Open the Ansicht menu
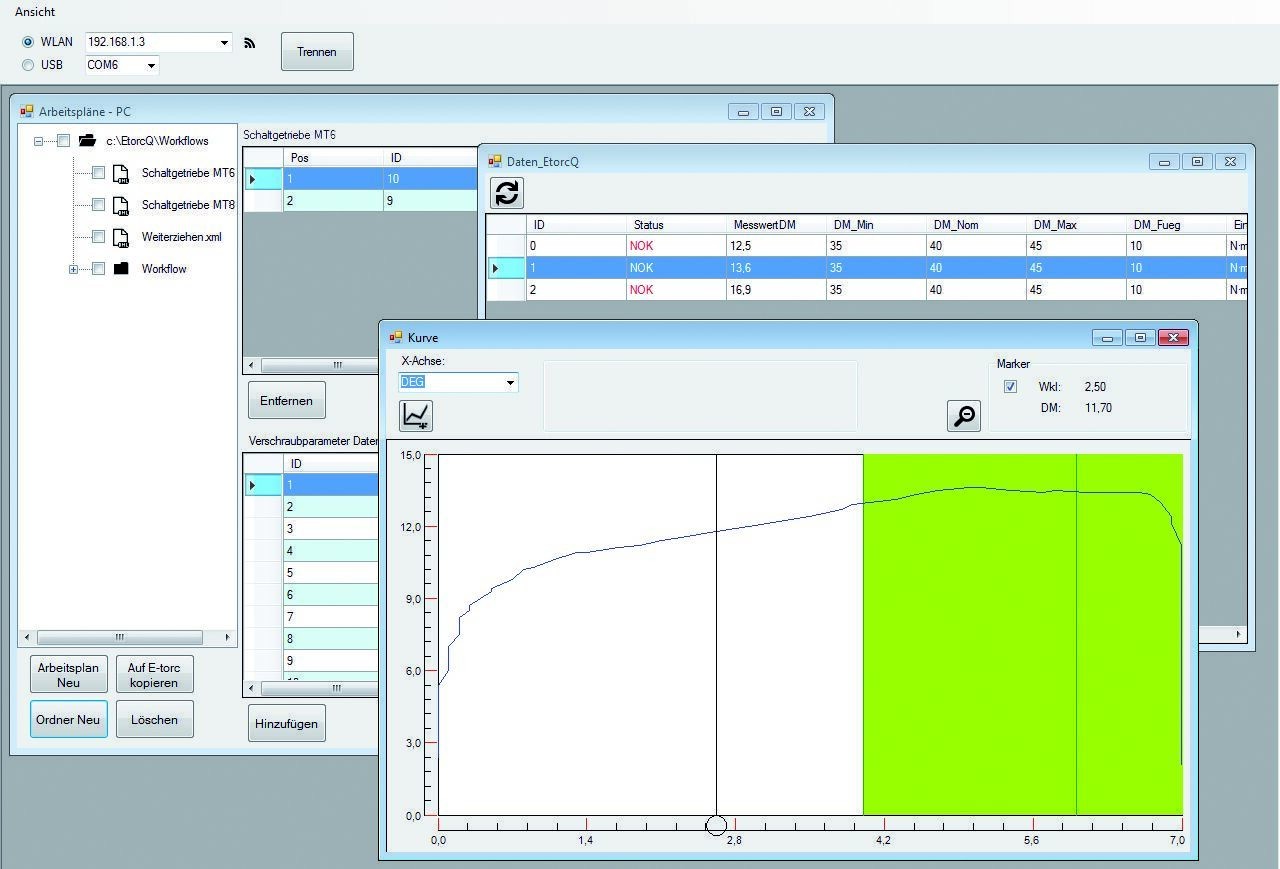The width and height of the screenshot is (1280, 869). click(x=35, y=12)
